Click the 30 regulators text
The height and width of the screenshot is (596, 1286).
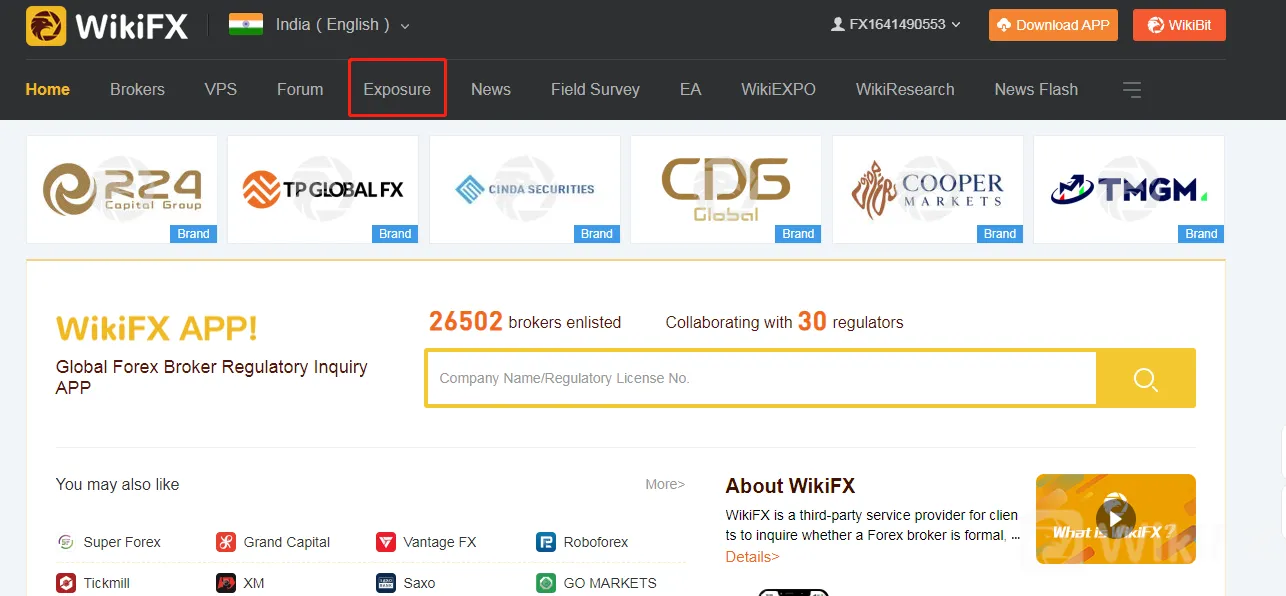[850, 321]
